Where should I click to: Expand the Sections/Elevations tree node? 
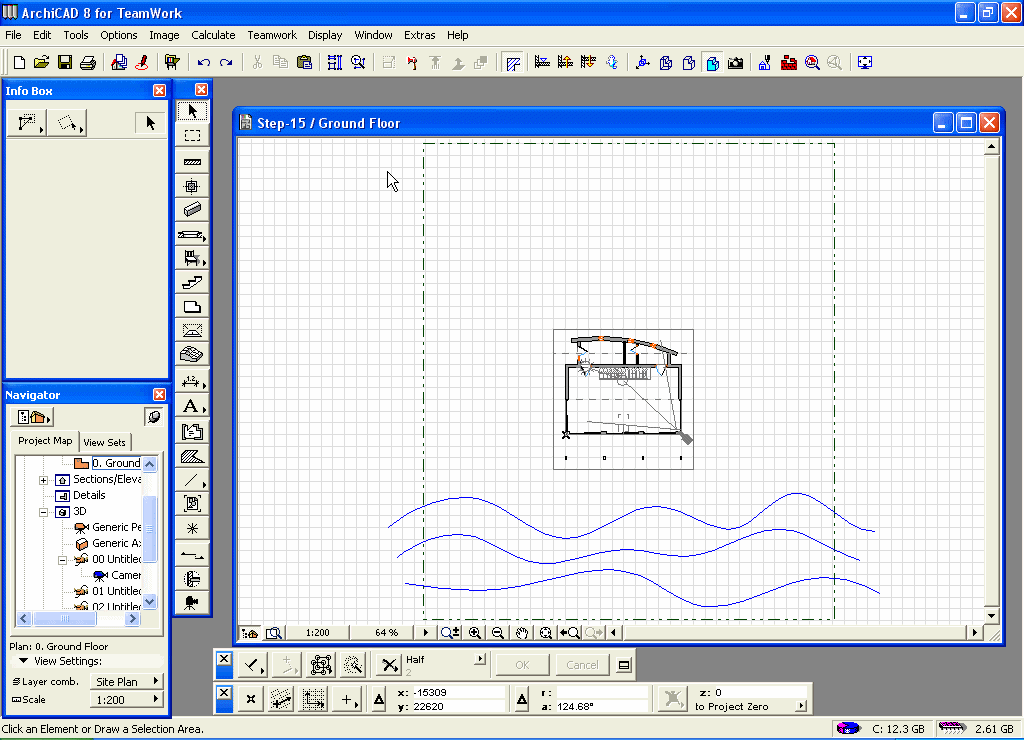44,480
